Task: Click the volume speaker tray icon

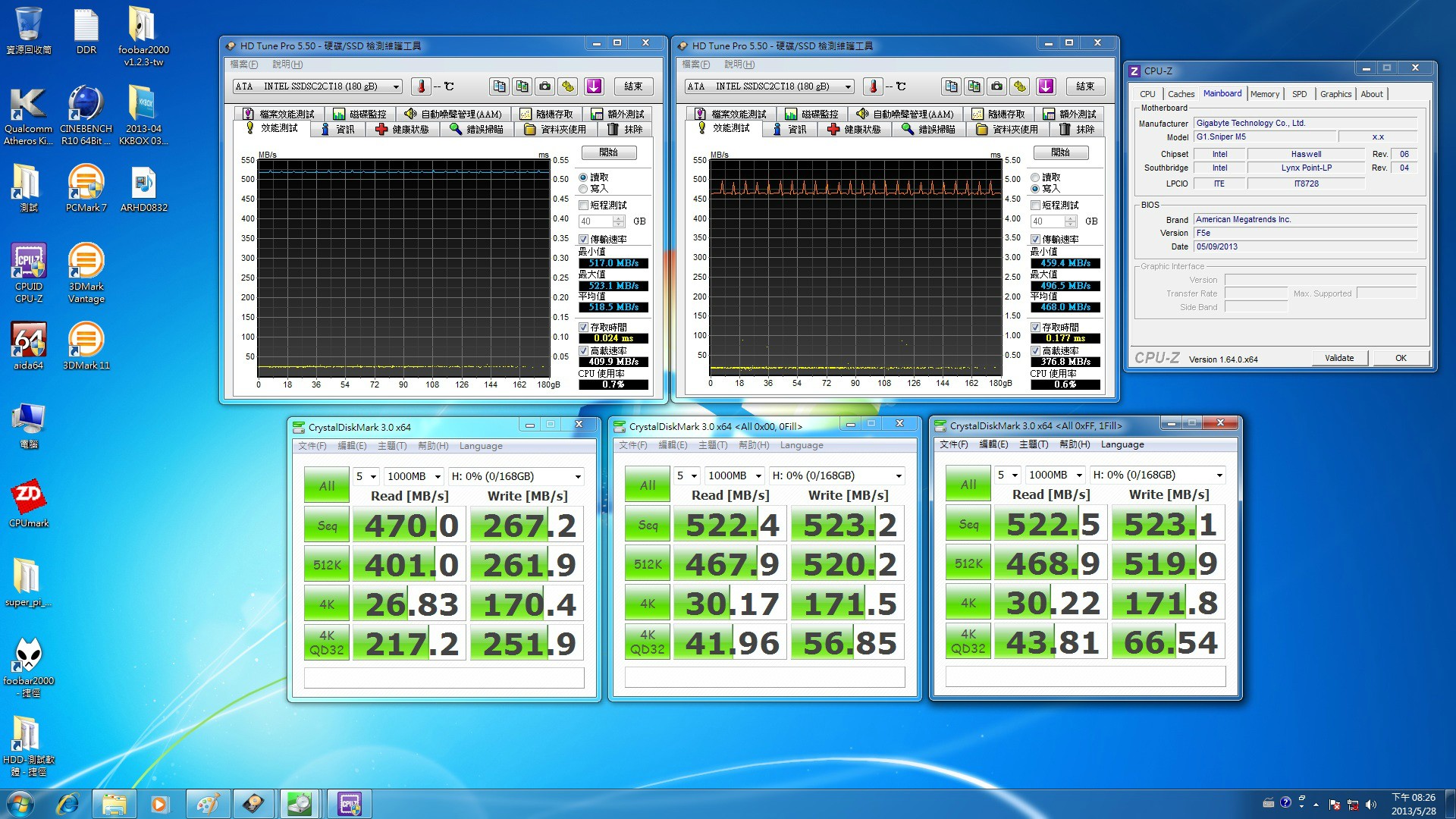Action: point(1370,805)
